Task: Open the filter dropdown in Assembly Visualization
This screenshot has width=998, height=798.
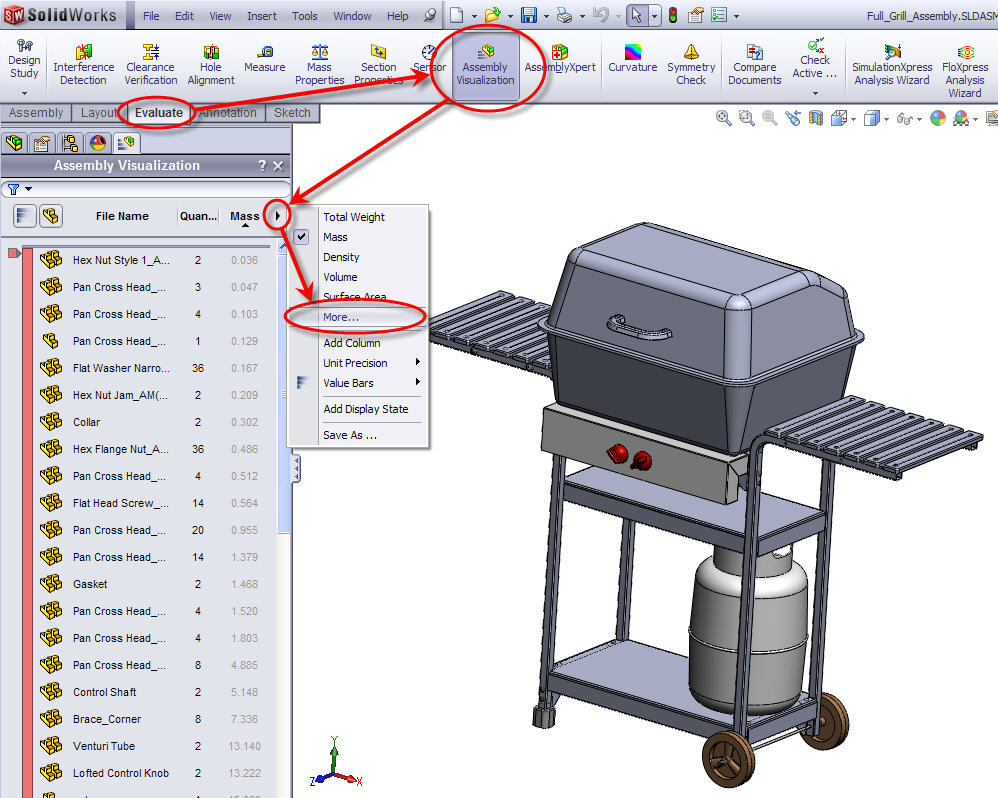Action: point(27,189)
